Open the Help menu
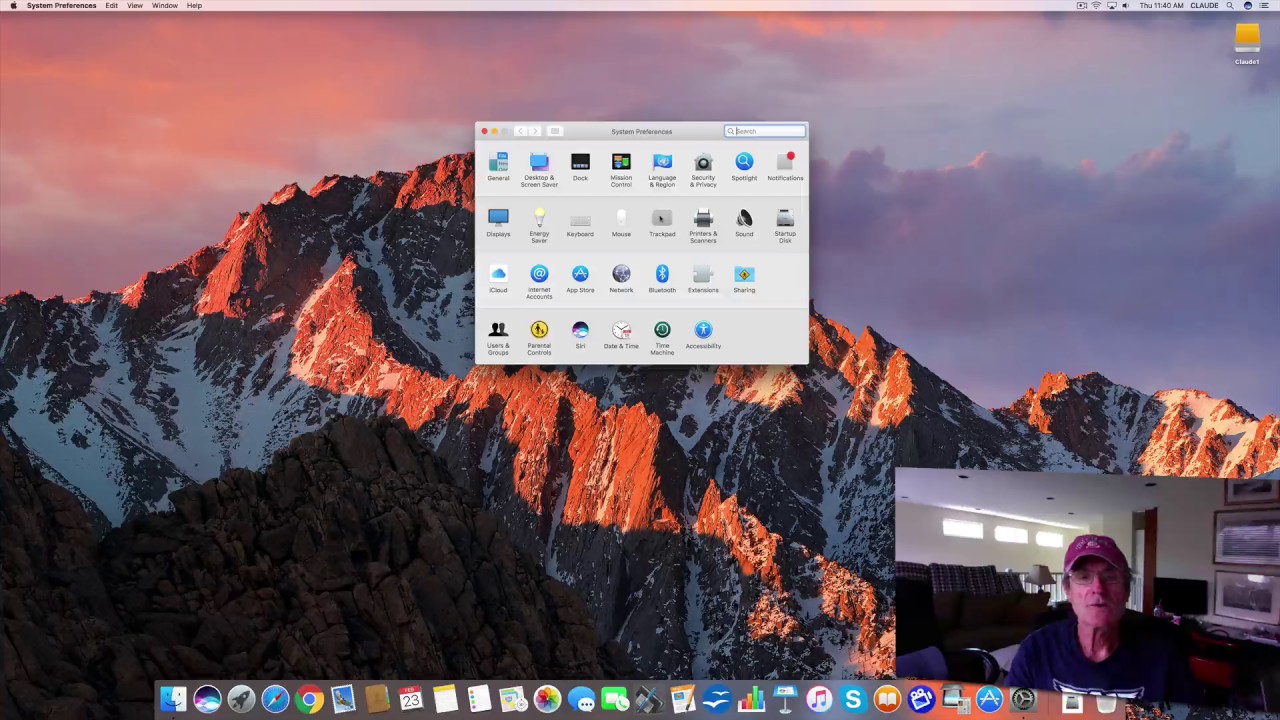The height and width of the screenshot is (720, 1280). (x=194, y=6)
